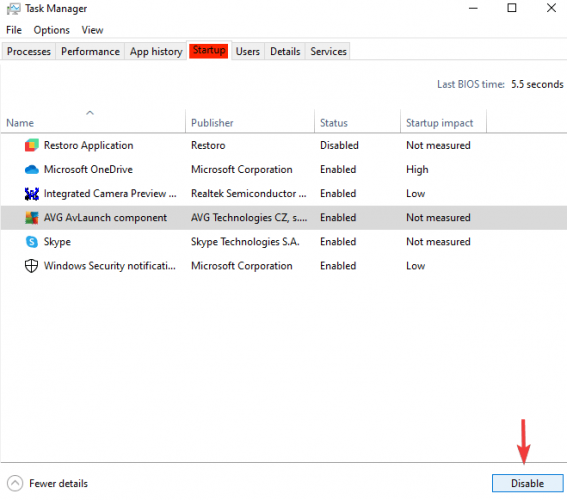Switch to the Services tab

pyautogui.click(x=328, y=51)
